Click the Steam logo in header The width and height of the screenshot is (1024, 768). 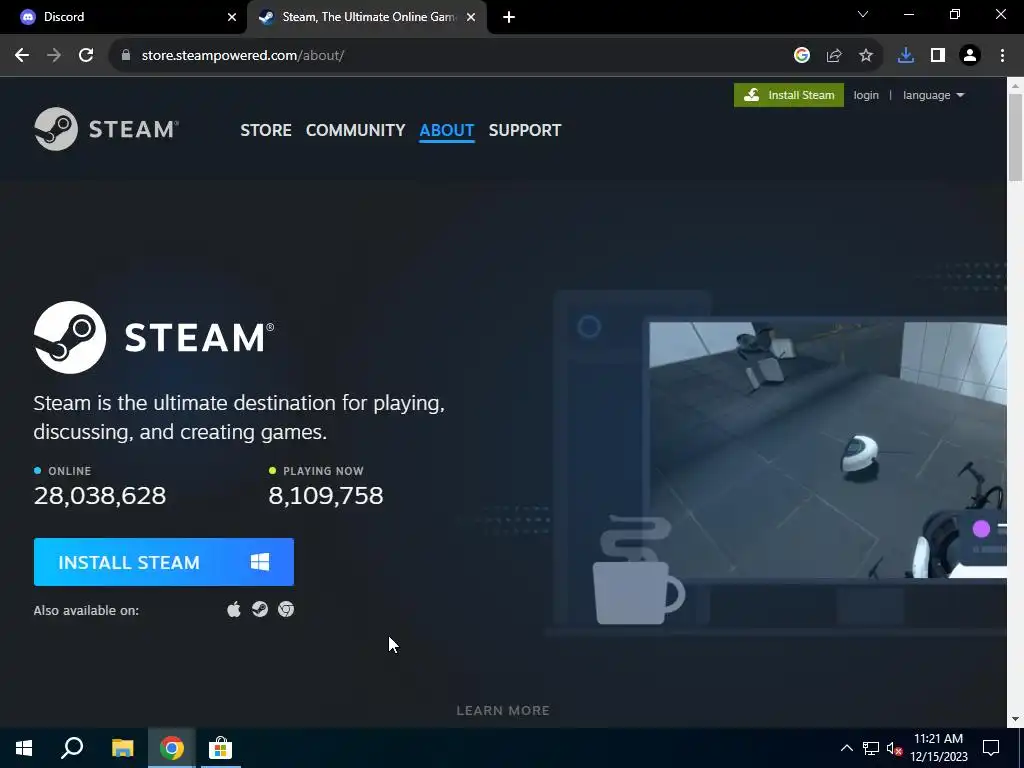106,129
